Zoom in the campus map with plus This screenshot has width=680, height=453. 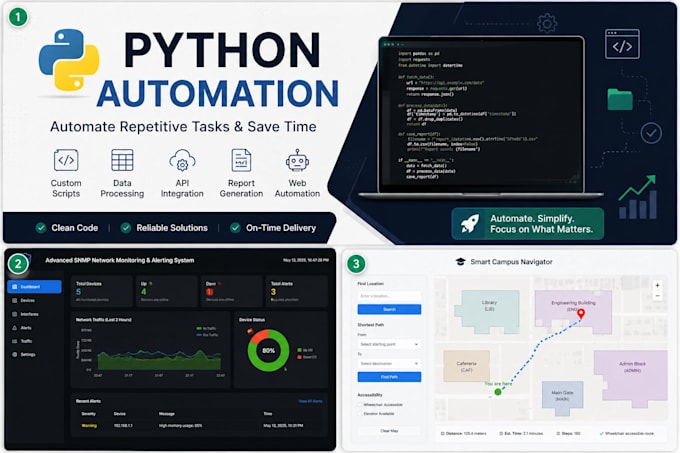[x=657, y=285]
